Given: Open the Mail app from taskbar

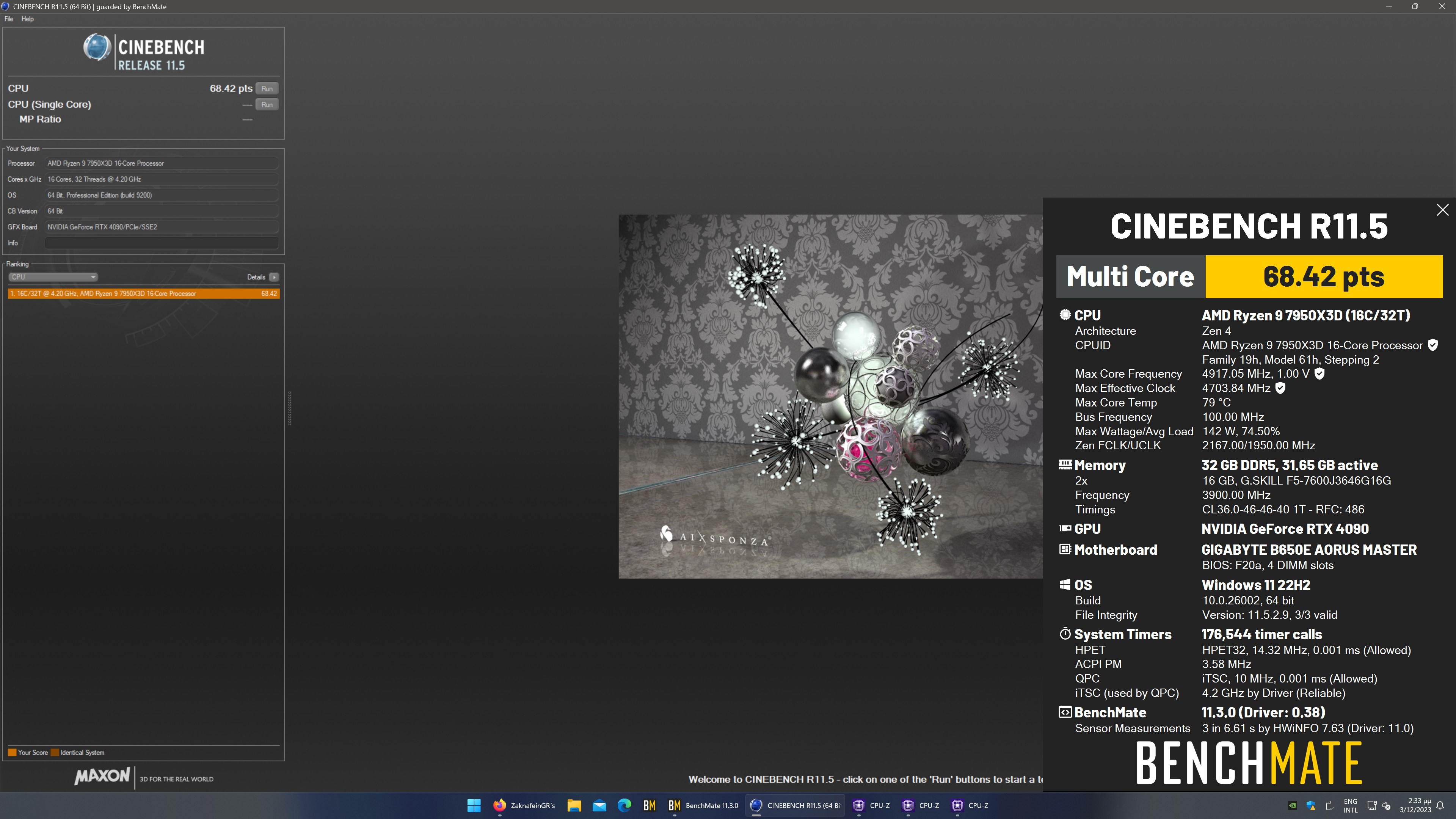Looking at the screenshot, I should pyautogui.click(x=599, y=805).
